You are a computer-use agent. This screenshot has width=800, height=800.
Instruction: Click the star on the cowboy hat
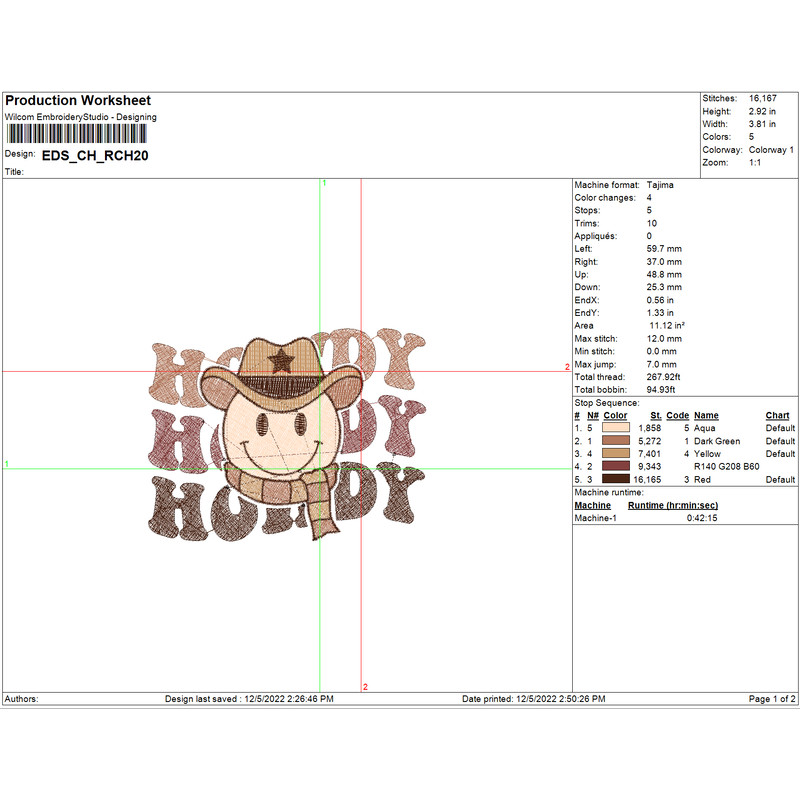pyautogui.click(x=281, y=357)
